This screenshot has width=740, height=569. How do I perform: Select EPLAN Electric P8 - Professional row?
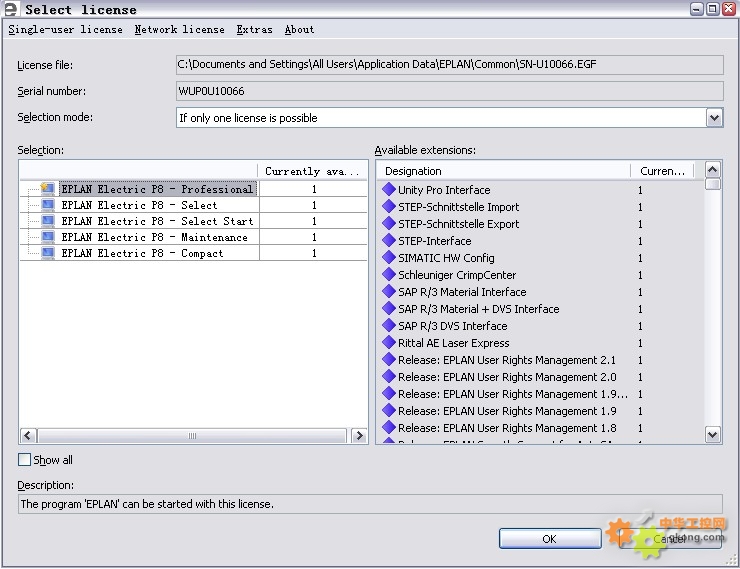point(193,189)
